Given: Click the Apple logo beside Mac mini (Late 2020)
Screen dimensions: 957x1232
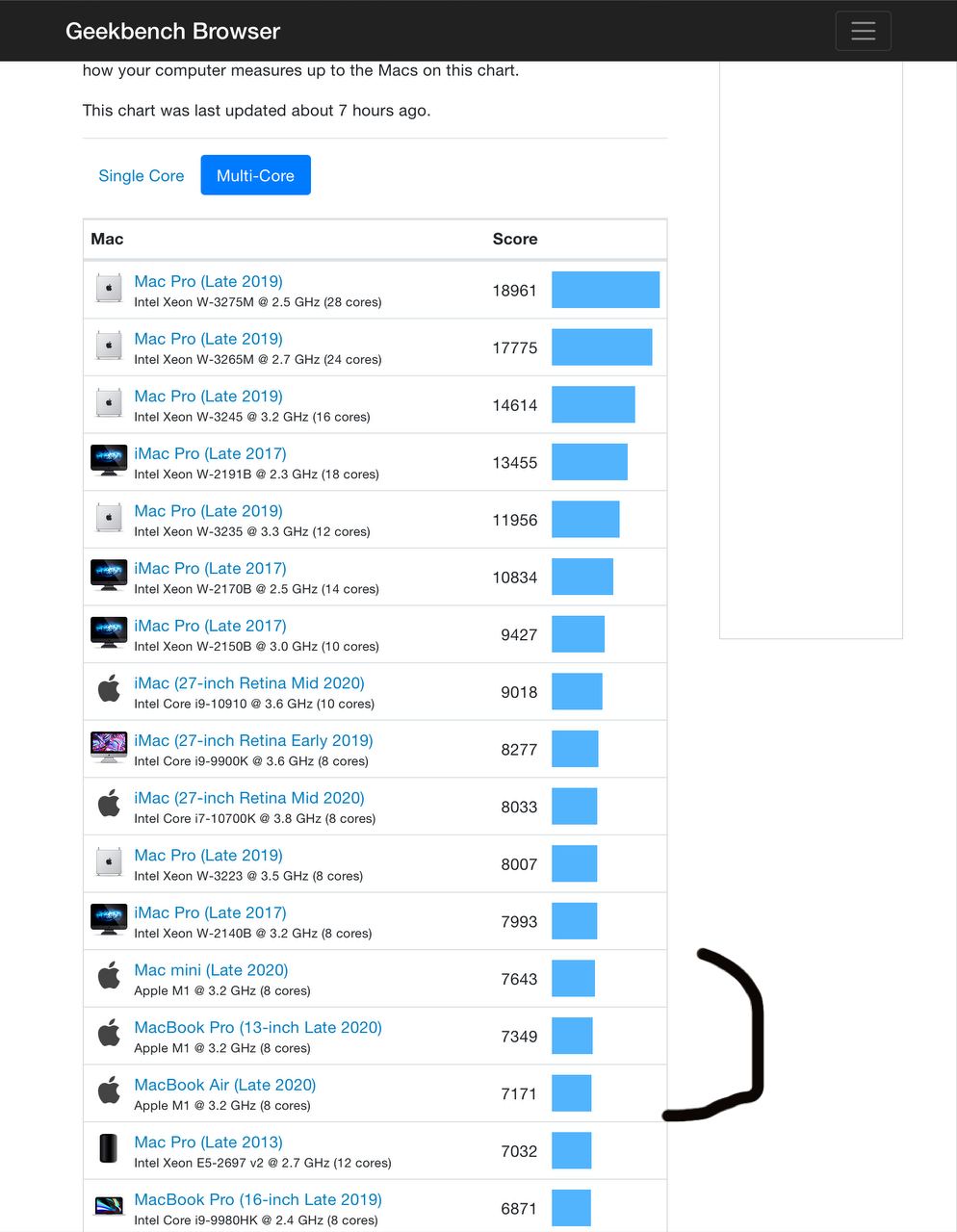Looking at the screenshot, I should 109,976.
